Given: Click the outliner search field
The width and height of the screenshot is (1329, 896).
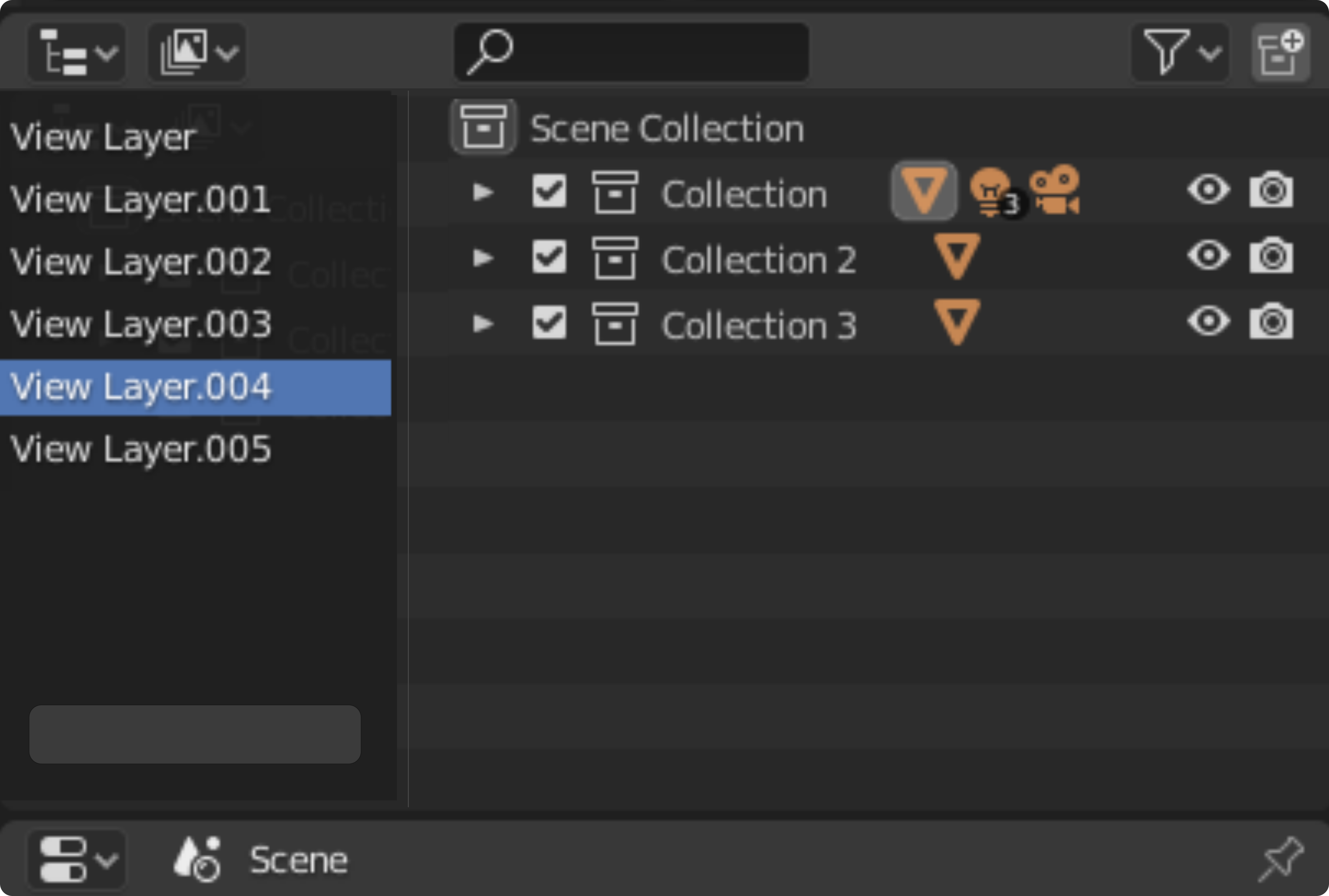Looking at the screenshot, I should click(x=631, y=52).
